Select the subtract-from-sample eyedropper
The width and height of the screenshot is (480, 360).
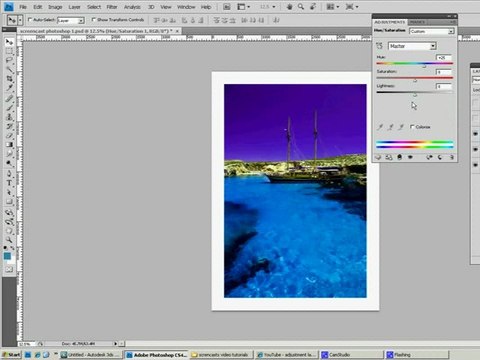(401, 127)
